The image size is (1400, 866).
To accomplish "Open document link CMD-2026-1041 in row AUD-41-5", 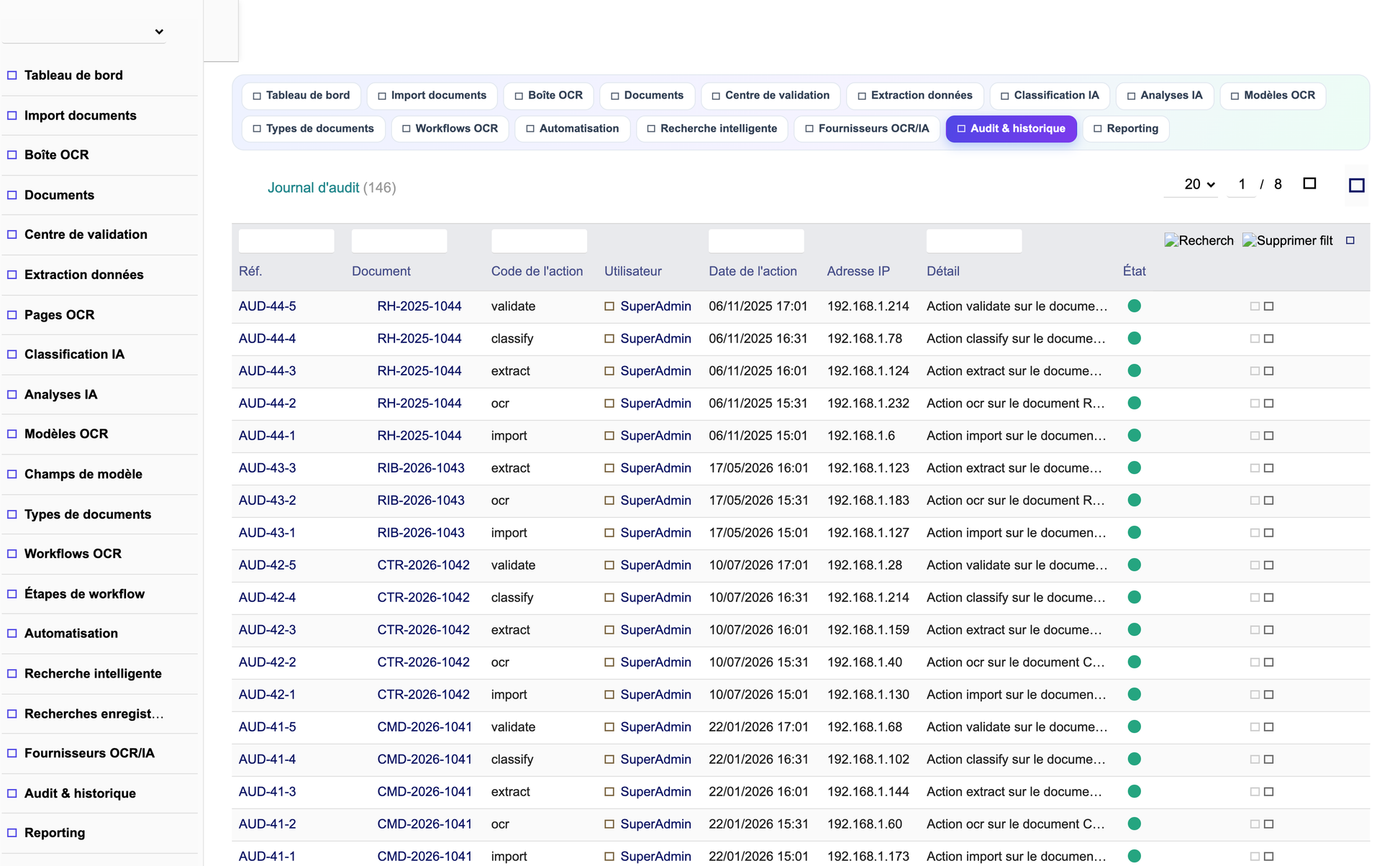I will click(424, 727).
